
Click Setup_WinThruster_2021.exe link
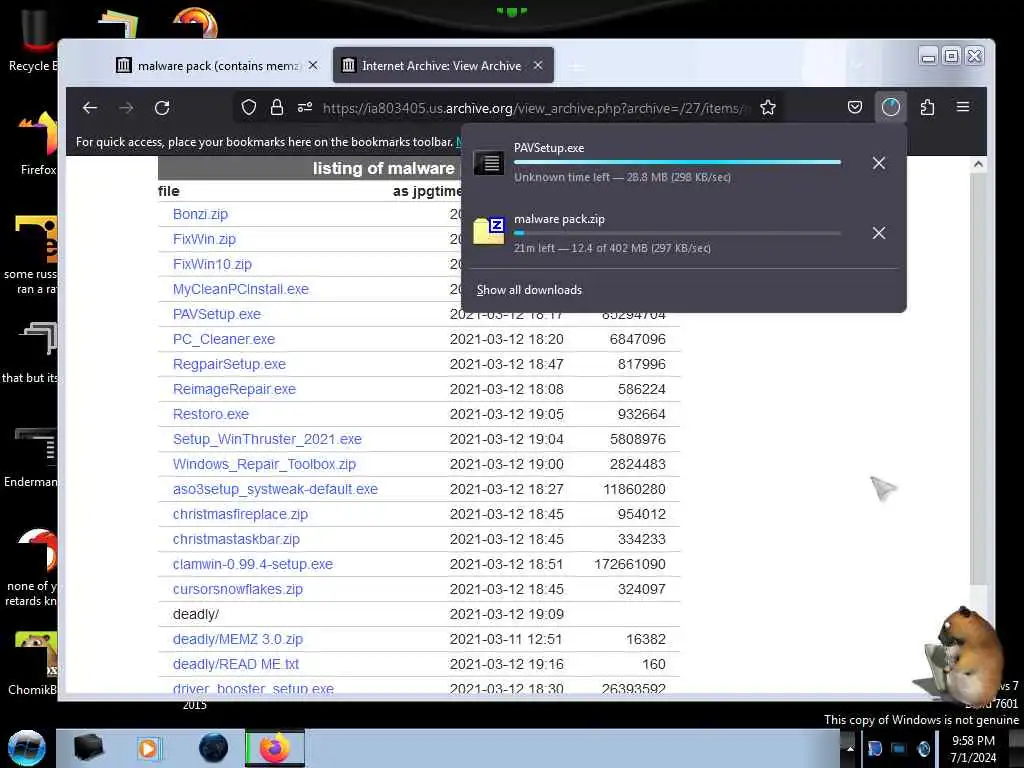click(267, 440)
